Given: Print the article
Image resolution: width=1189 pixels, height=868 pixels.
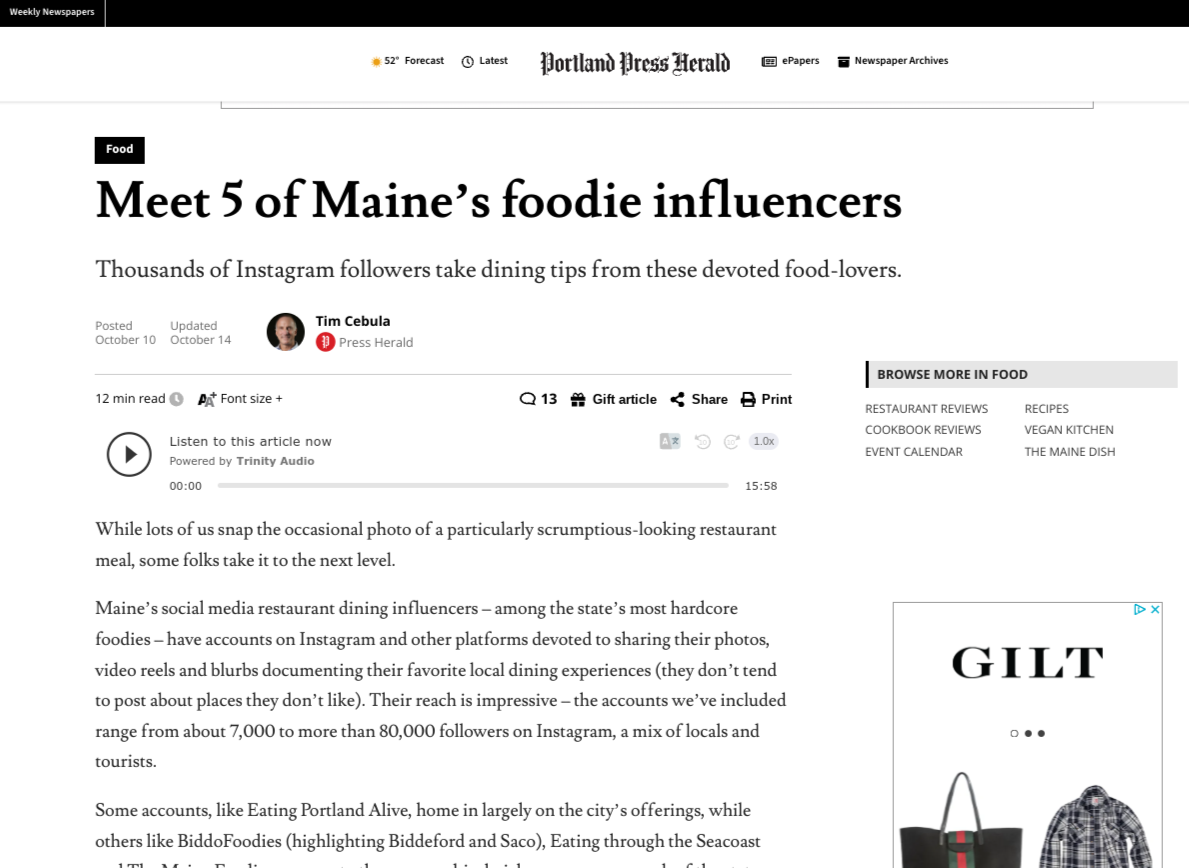Looking at the screenshot, I should pyautogui.click(x=766, y=399).
